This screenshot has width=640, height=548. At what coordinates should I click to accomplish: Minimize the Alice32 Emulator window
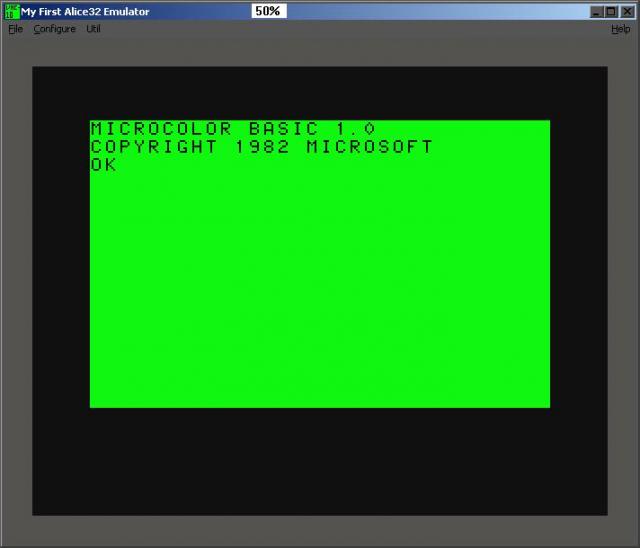pos(597,12)
